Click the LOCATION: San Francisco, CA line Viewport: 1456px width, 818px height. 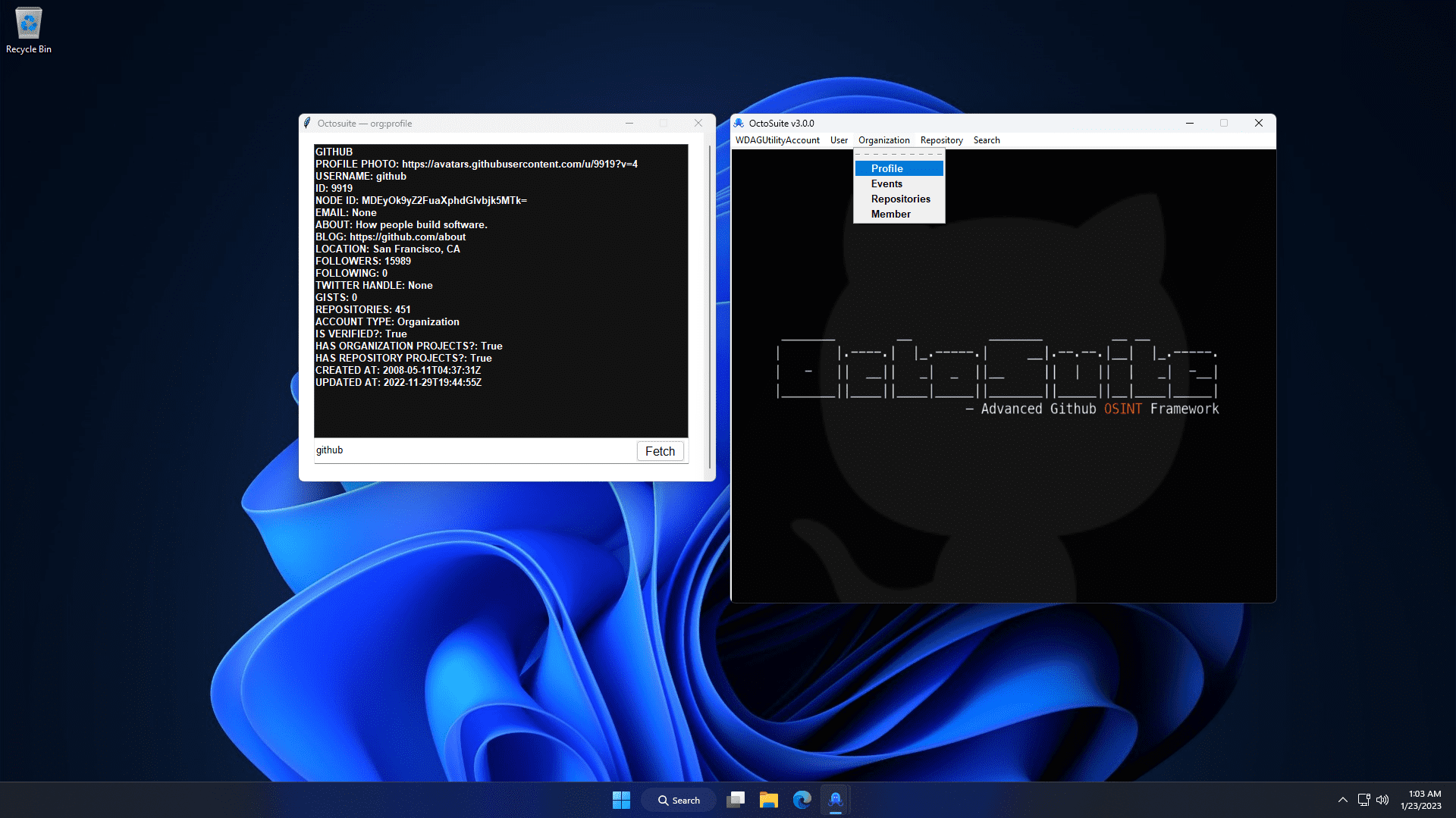(388, 249)
